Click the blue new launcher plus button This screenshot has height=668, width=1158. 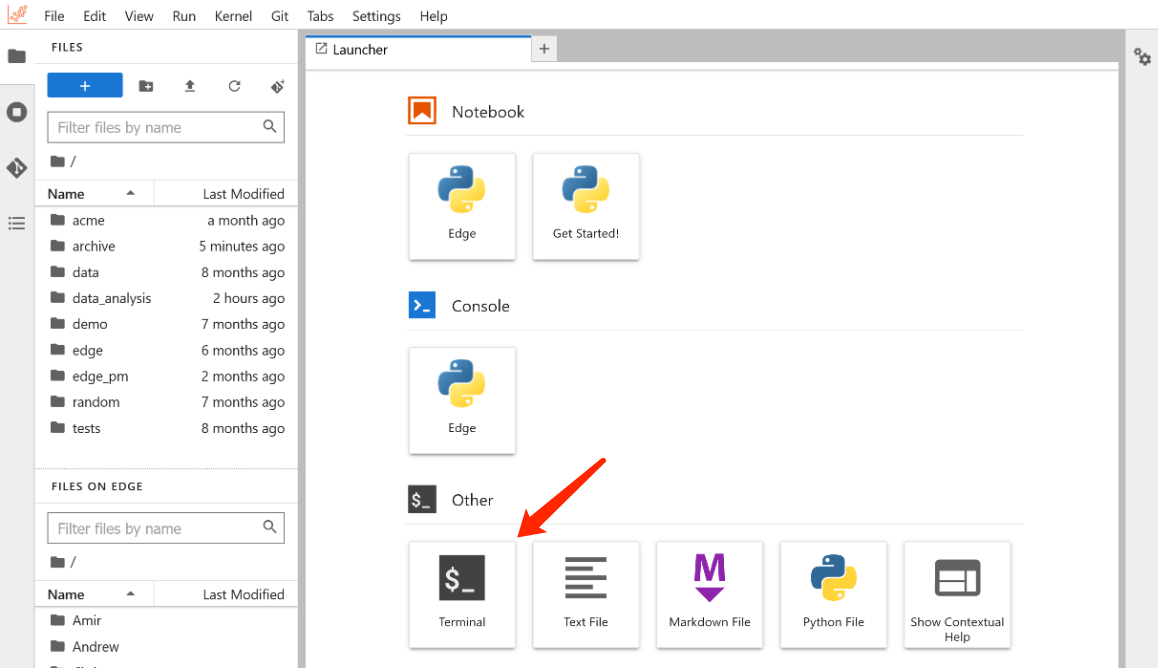[85, 86]
